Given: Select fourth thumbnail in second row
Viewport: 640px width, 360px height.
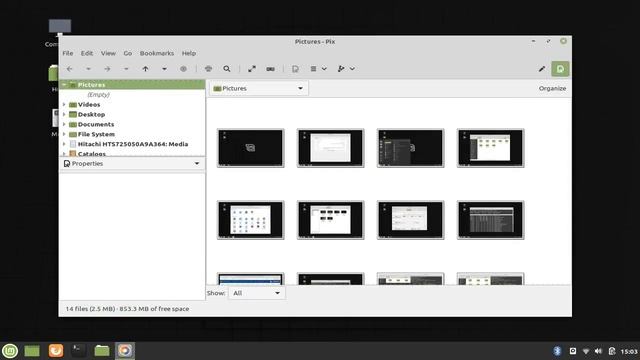Looking at the screenshot, I should tap(491, 220).
